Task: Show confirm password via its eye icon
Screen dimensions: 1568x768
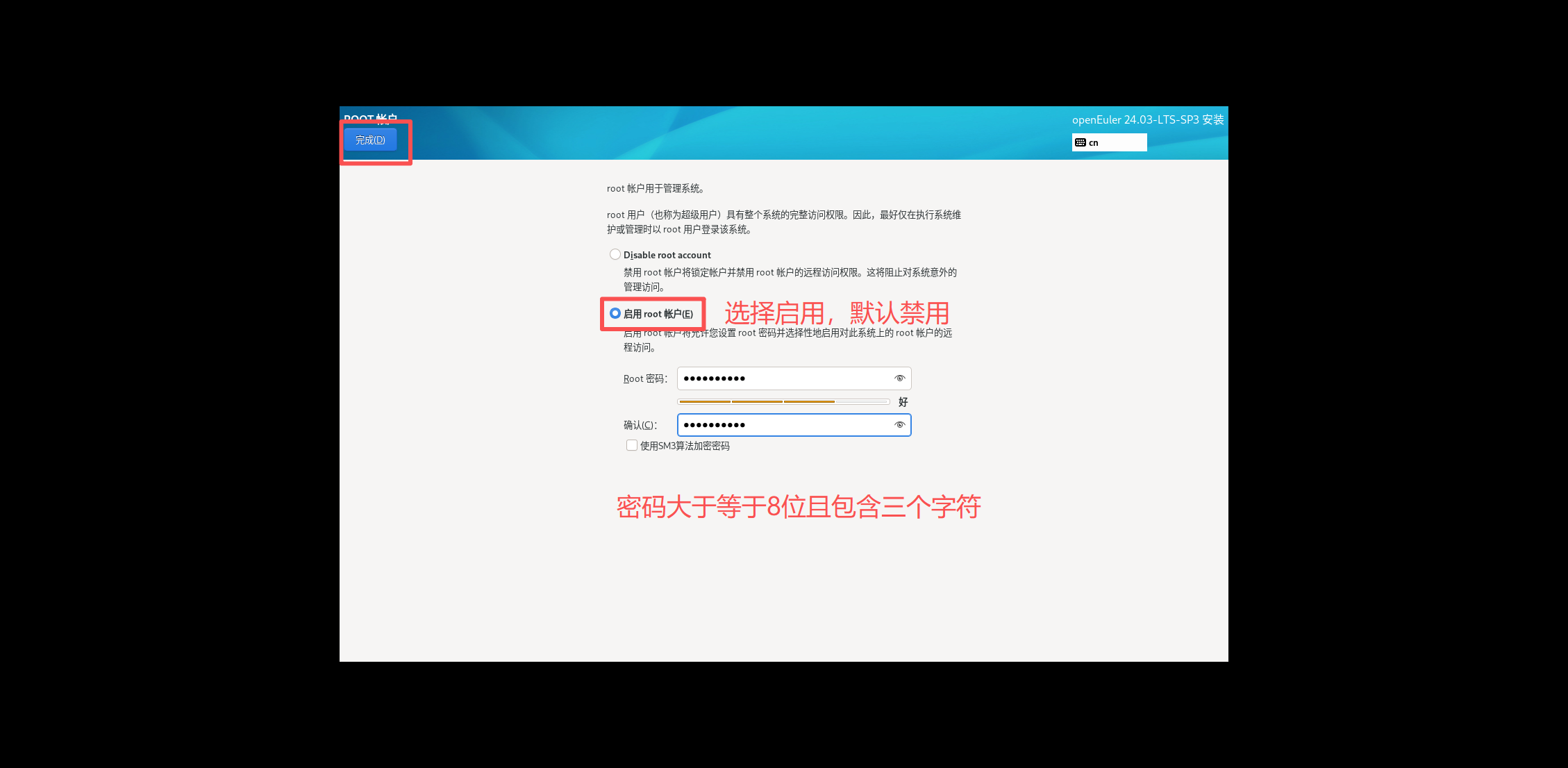Action: [x=899, y=425]
